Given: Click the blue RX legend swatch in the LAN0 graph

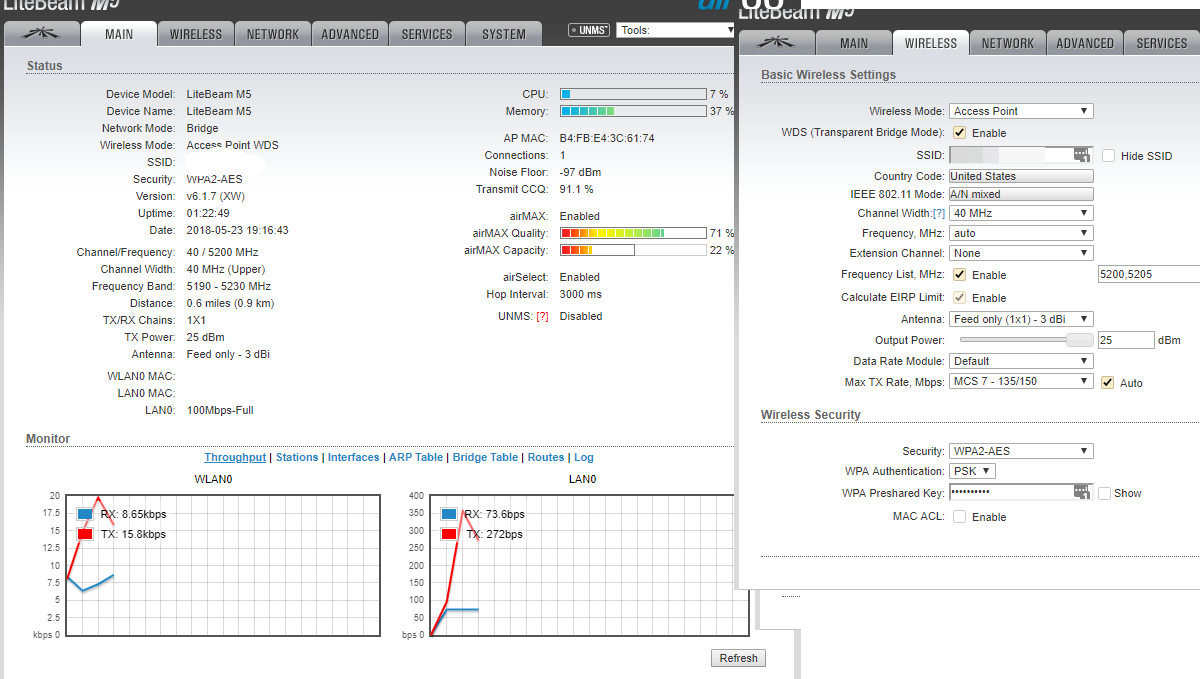Looking at the screenshot, I should 449,514.
